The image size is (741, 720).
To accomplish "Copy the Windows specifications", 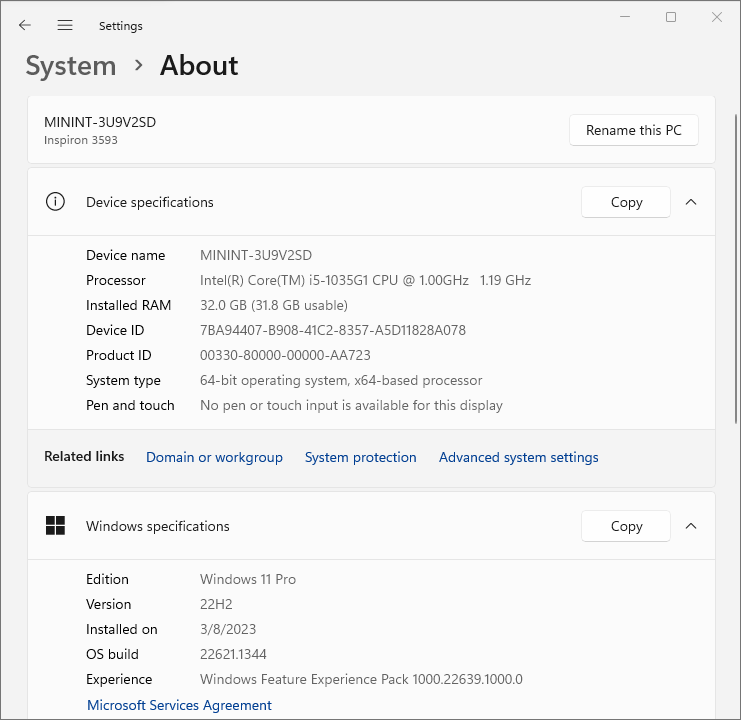I will click(626, 526).
